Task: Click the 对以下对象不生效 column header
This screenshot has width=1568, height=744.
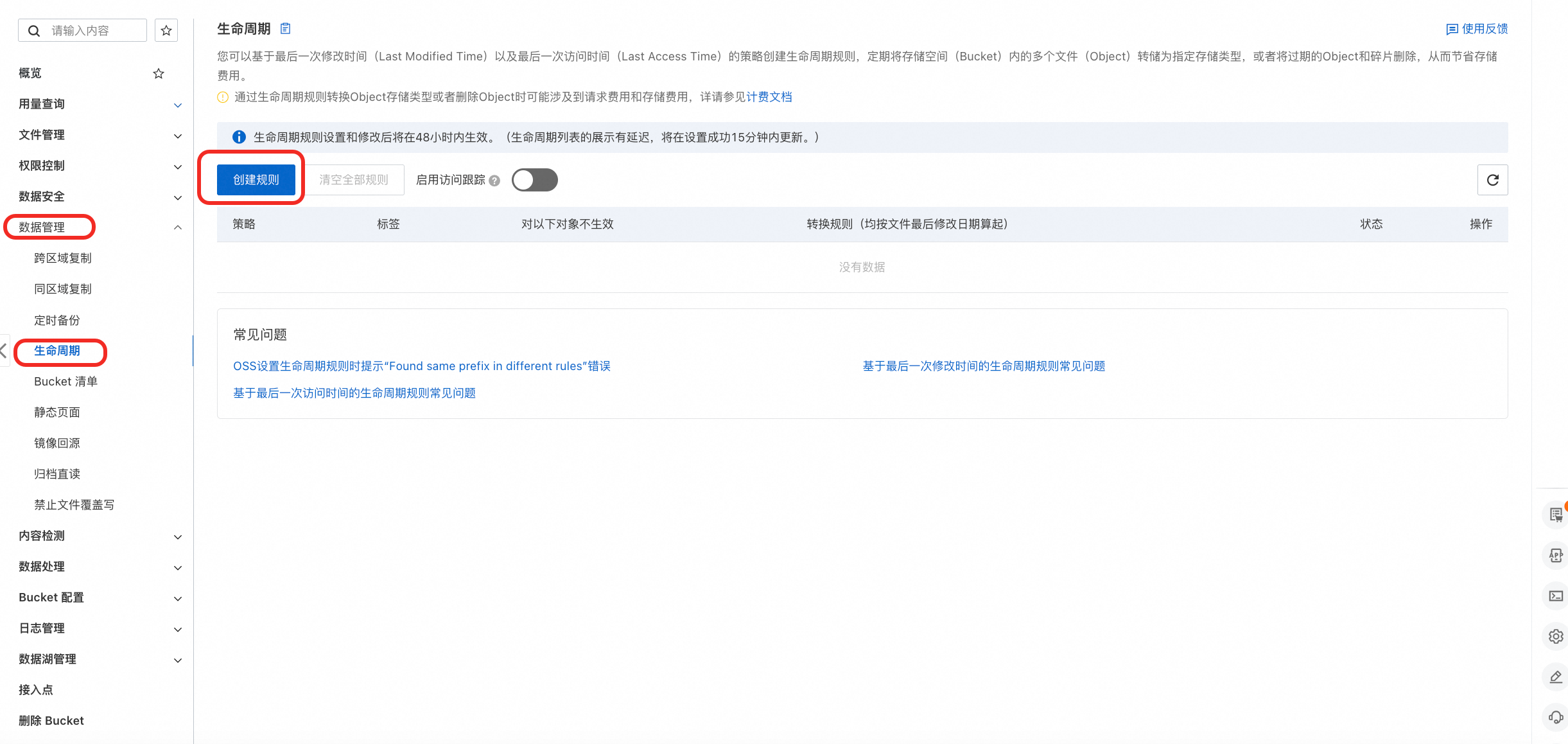Action: (568, 224)
